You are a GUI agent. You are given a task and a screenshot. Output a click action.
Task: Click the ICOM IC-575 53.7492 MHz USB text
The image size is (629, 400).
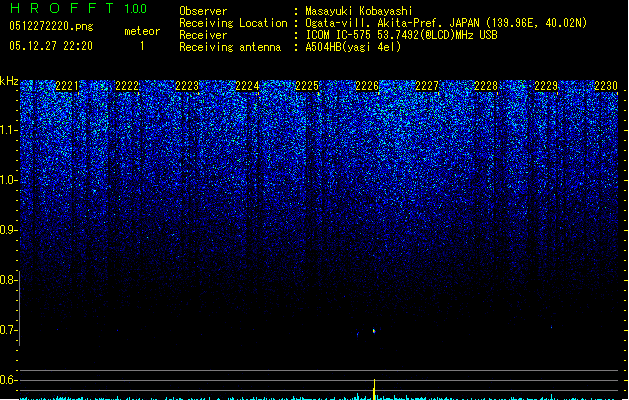[x=402, y=35]
